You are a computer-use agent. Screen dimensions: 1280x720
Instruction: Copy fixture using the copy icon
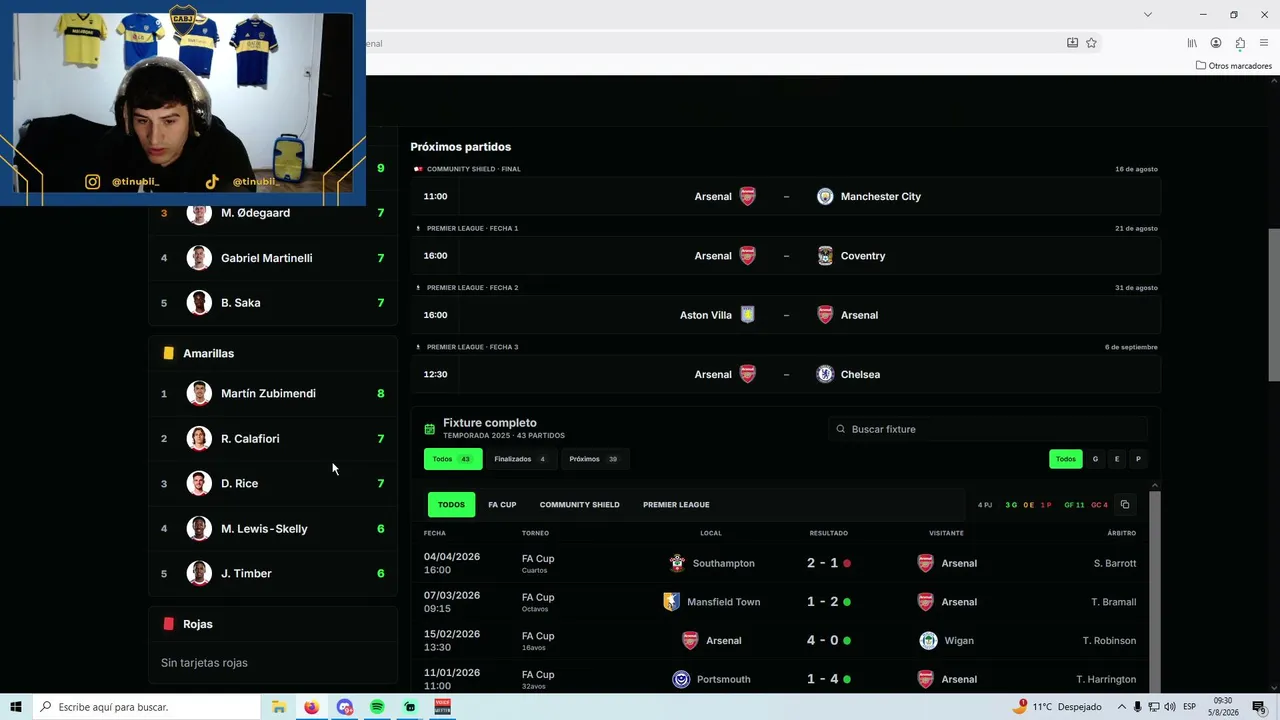1124,505
